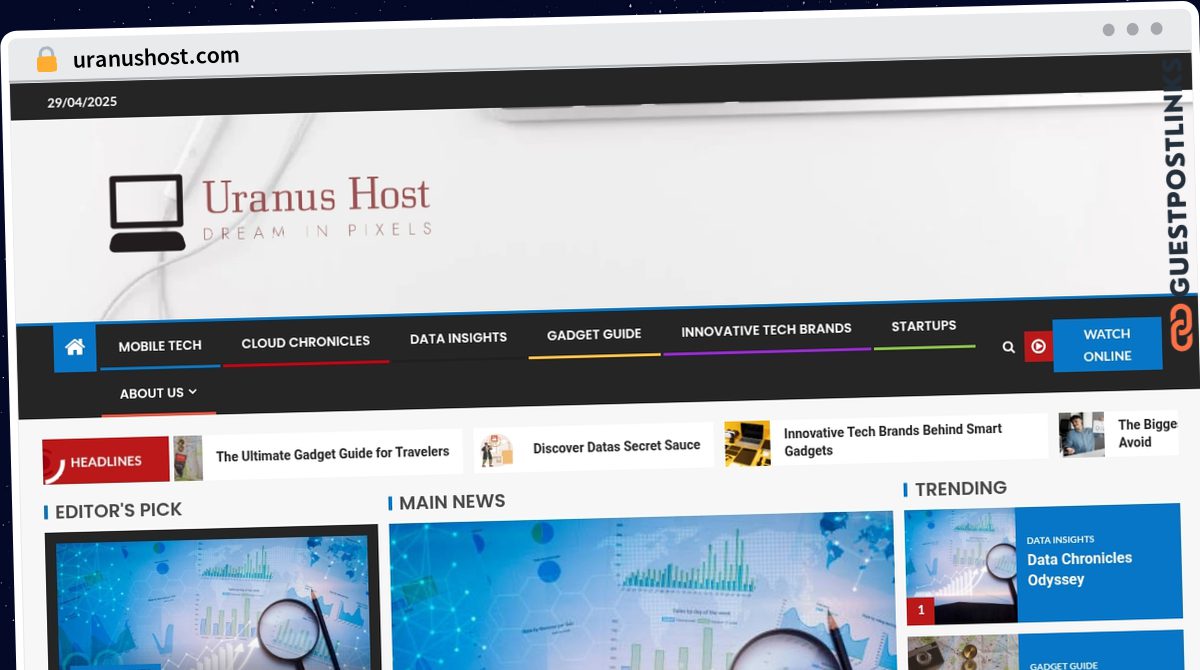Open the Data Insights menu item
The image size is (1200, 670).
click(458, 338)
